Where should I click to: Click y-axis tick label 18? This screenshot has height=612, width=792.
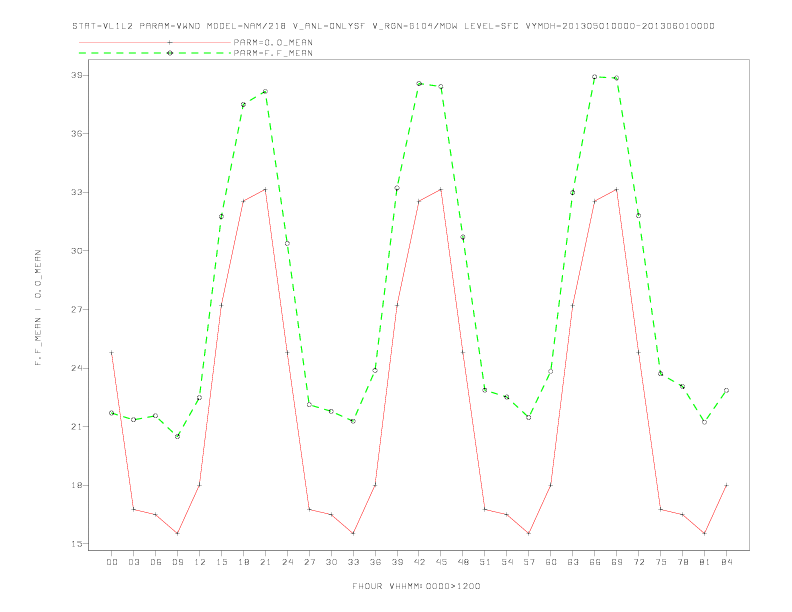coord(77,485)
